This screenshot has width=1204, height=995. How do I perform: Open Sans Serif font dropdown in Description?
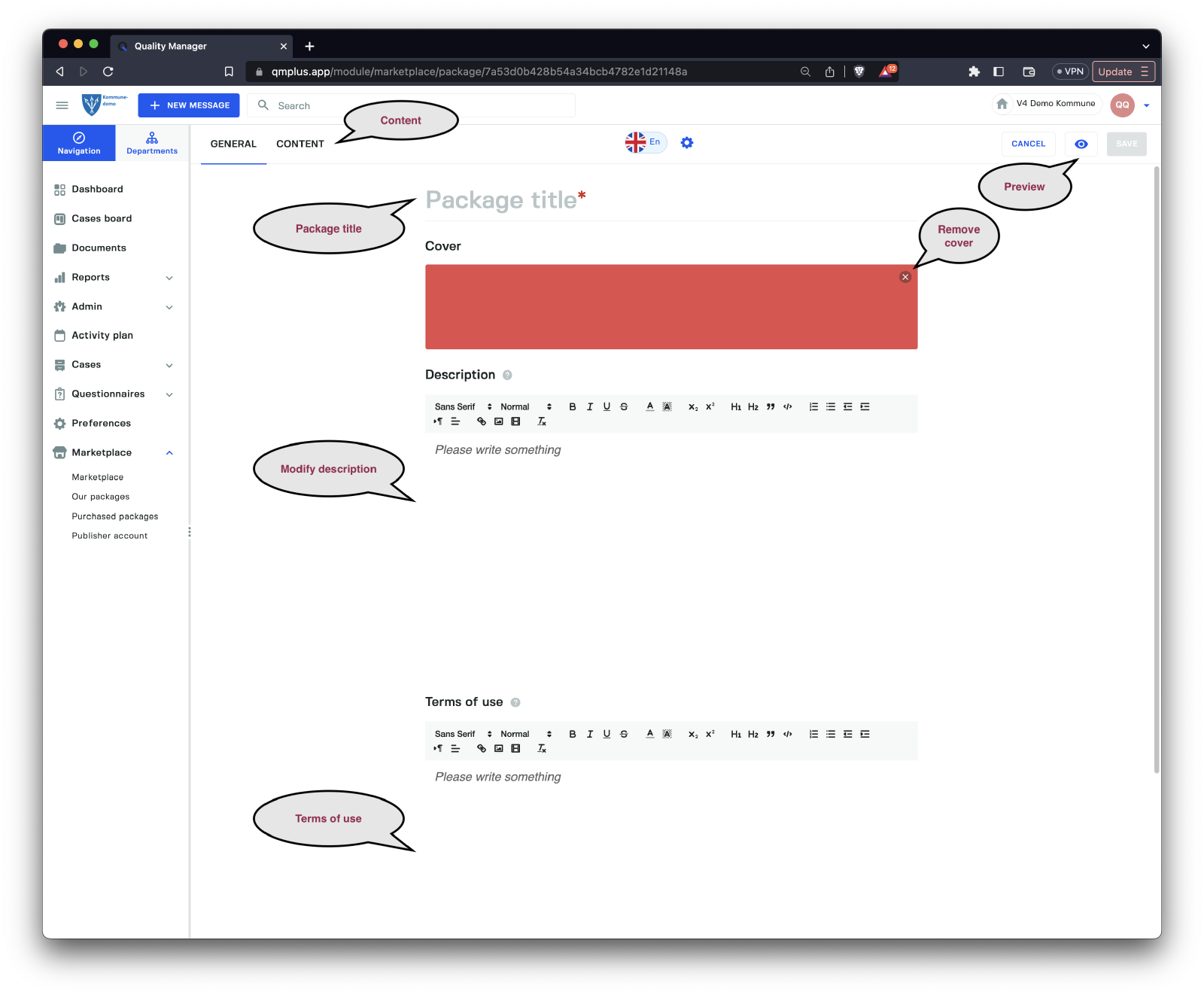[463, 406]
